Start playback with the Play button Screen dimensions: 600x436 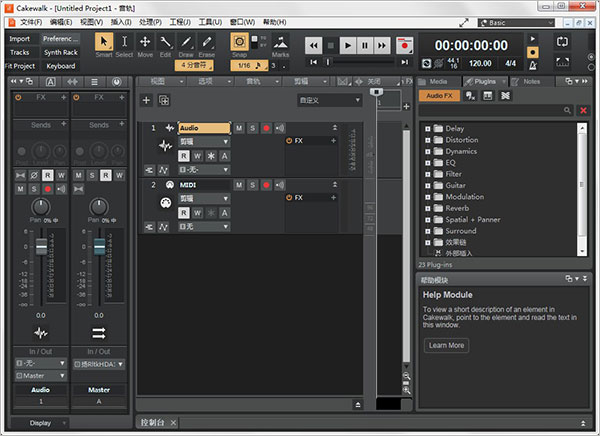[348, 46]
